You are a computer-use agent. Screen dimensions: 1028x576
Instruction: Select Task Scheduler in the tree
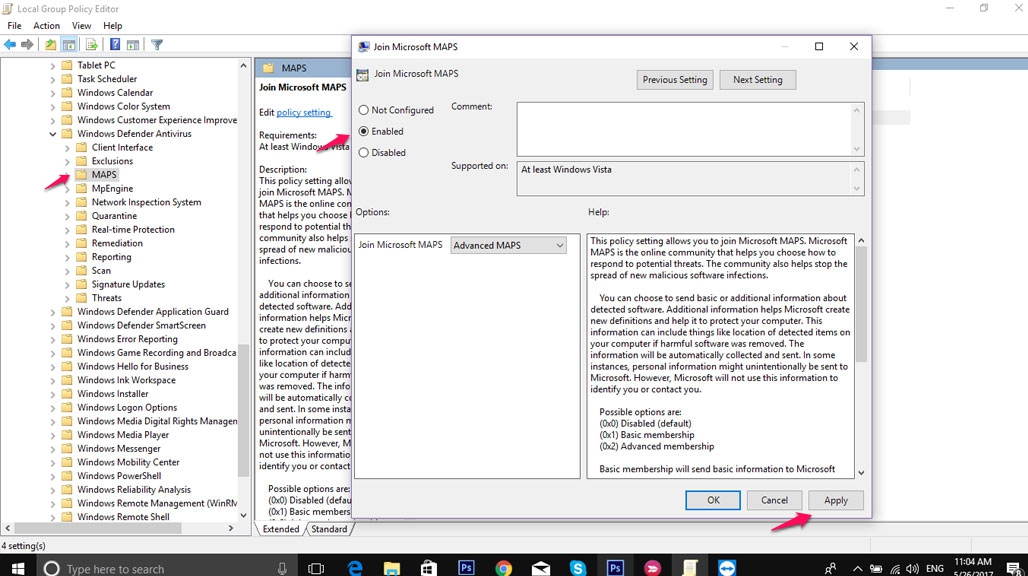tap(107, 79)
